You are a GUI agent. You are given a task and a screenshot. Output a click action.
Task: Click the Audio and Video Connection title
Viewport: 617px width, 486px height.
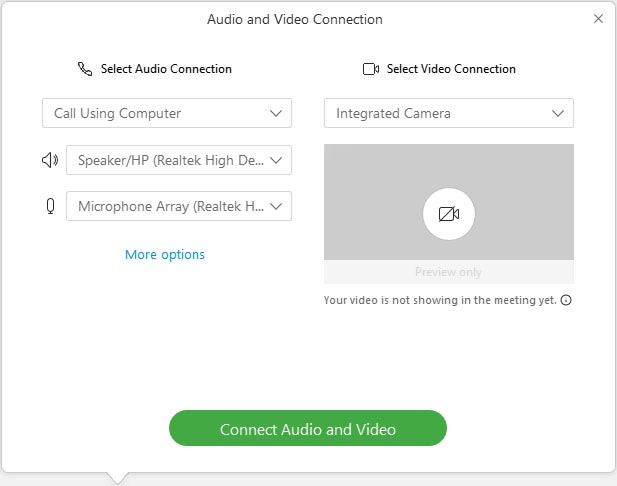pyautogui.click(x=295, y=19)
